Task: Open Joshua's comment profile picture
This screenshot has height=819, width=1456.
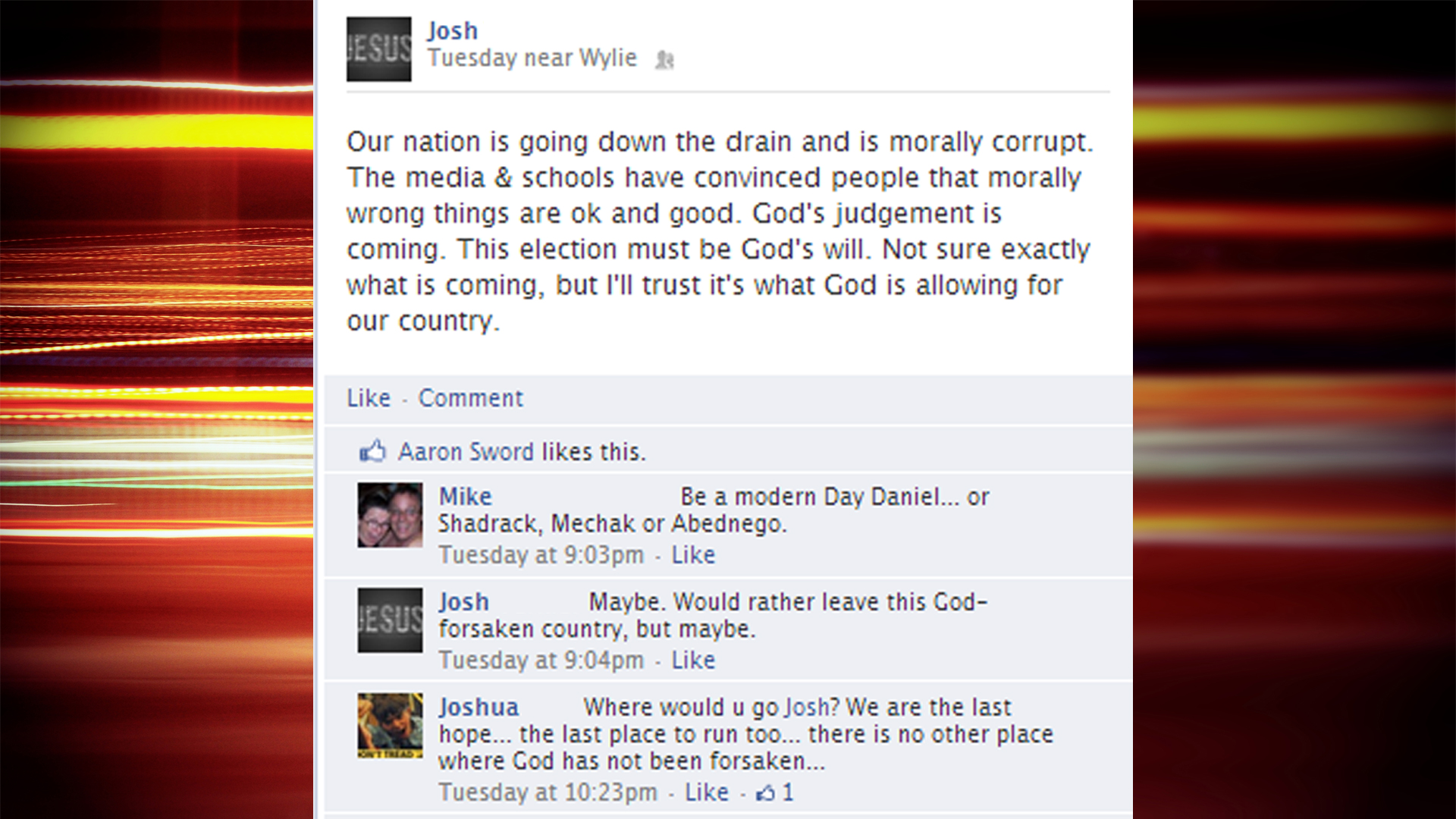Action: click(390, 726)
